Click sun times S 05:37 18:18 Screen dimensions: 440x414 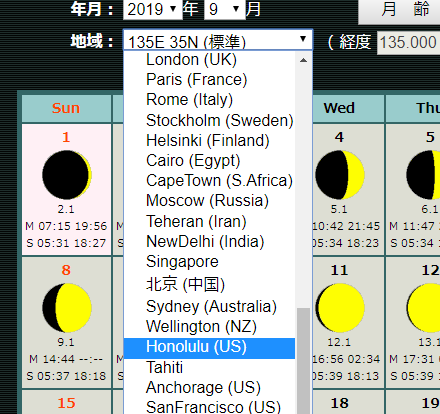(x=66, y=376)
